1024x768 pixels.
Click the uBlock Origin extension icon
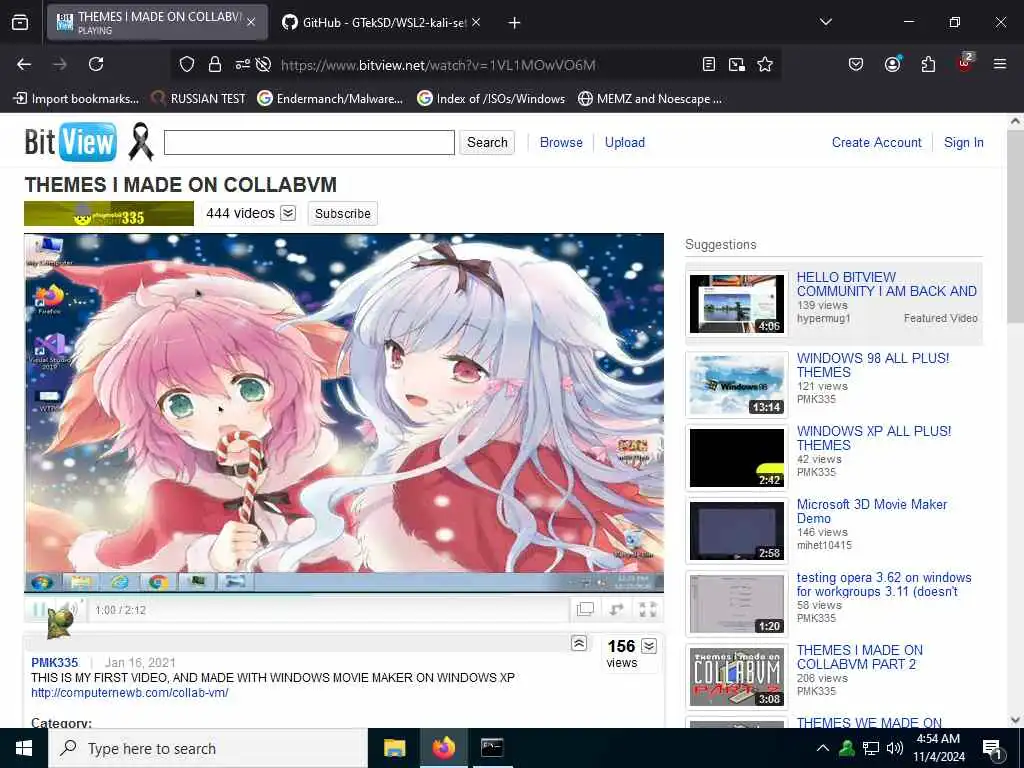[965, 63]
